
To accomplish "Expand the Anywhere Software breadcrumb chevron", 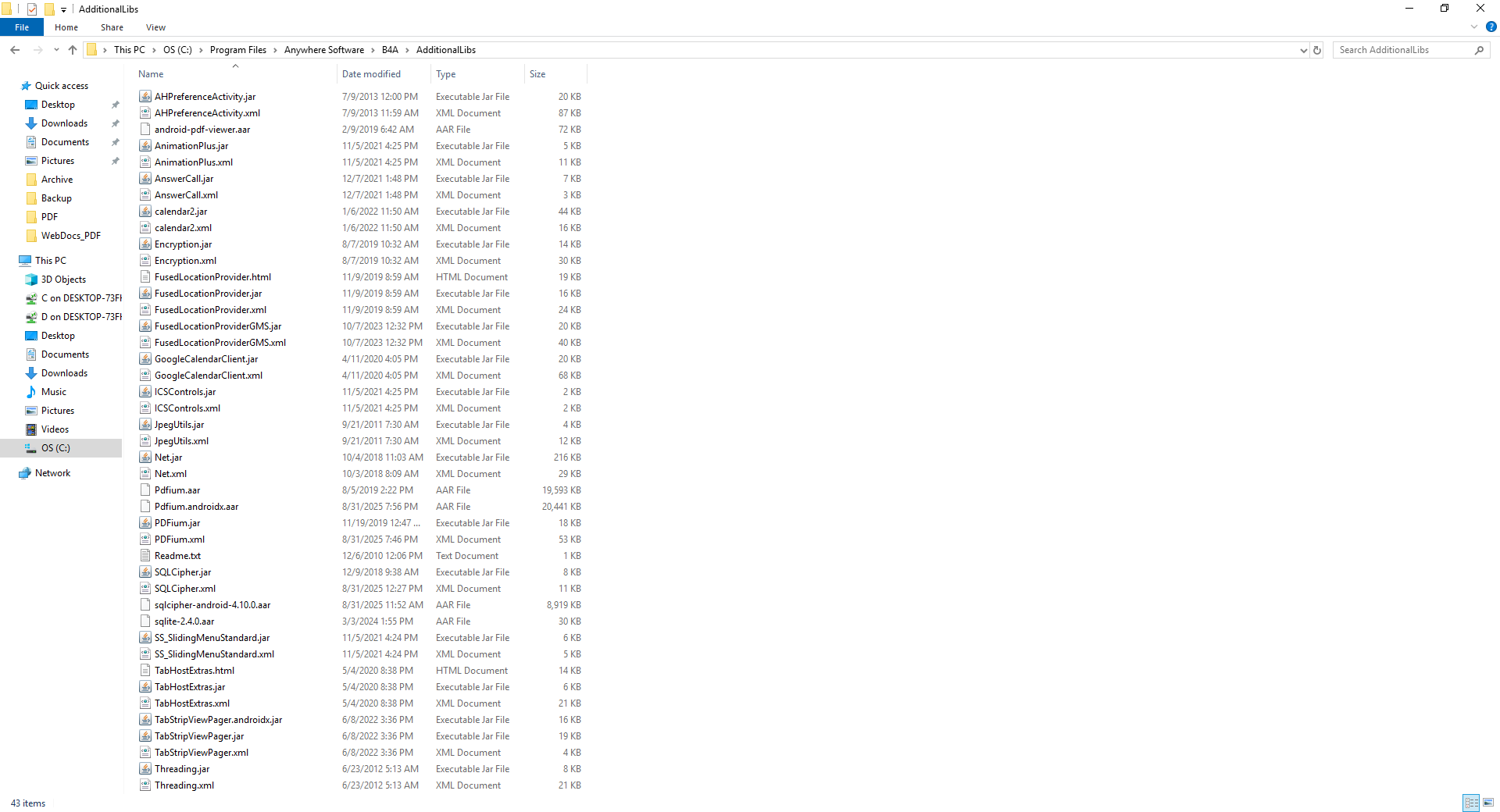I will click(x=372, y=50).
